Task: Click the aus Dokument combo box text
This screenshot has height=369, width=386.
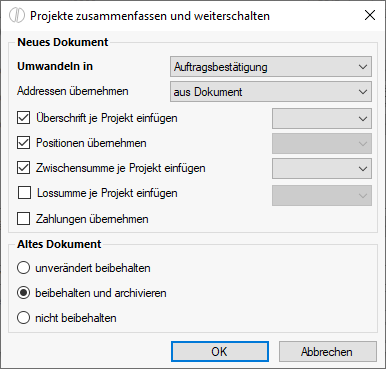Action: point(208,92)
